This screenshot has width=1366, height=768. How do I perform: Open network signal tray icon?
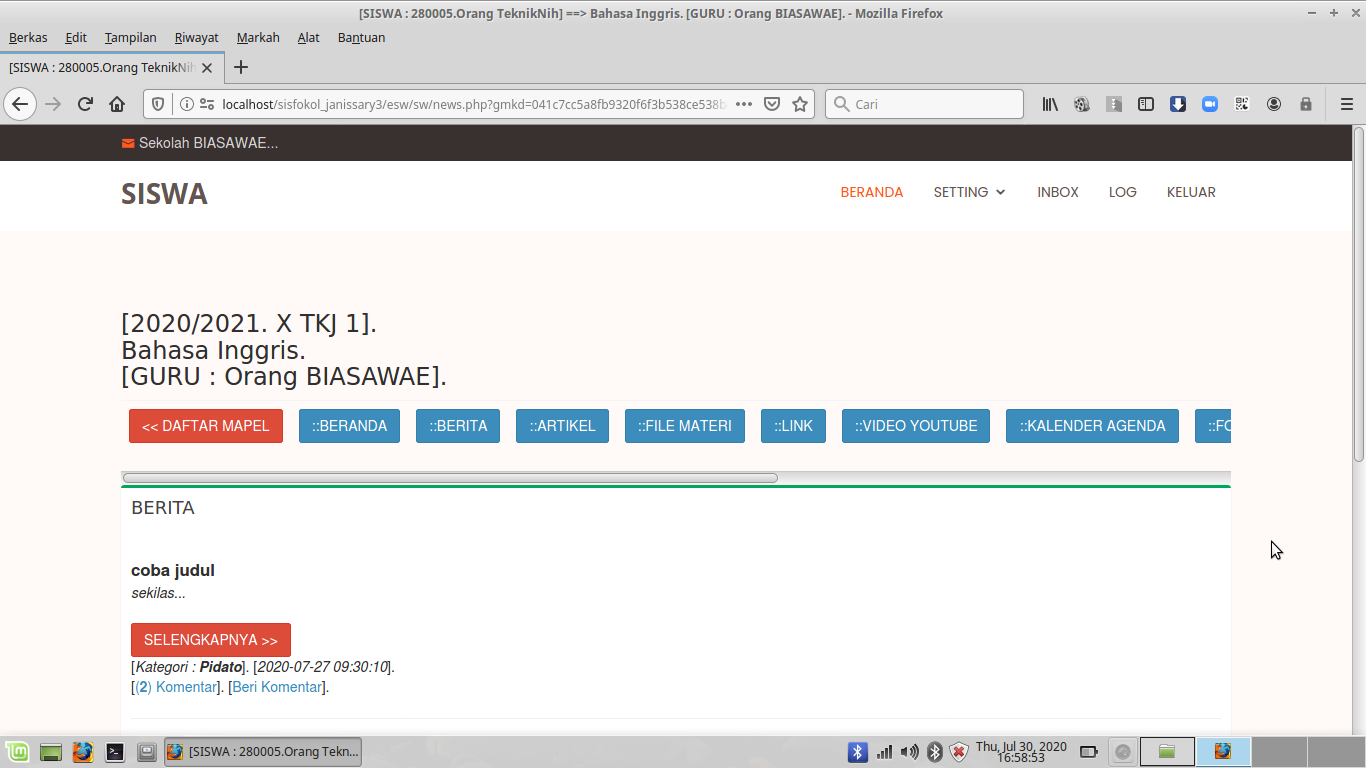pyautogui.click(x=884, y=752)
